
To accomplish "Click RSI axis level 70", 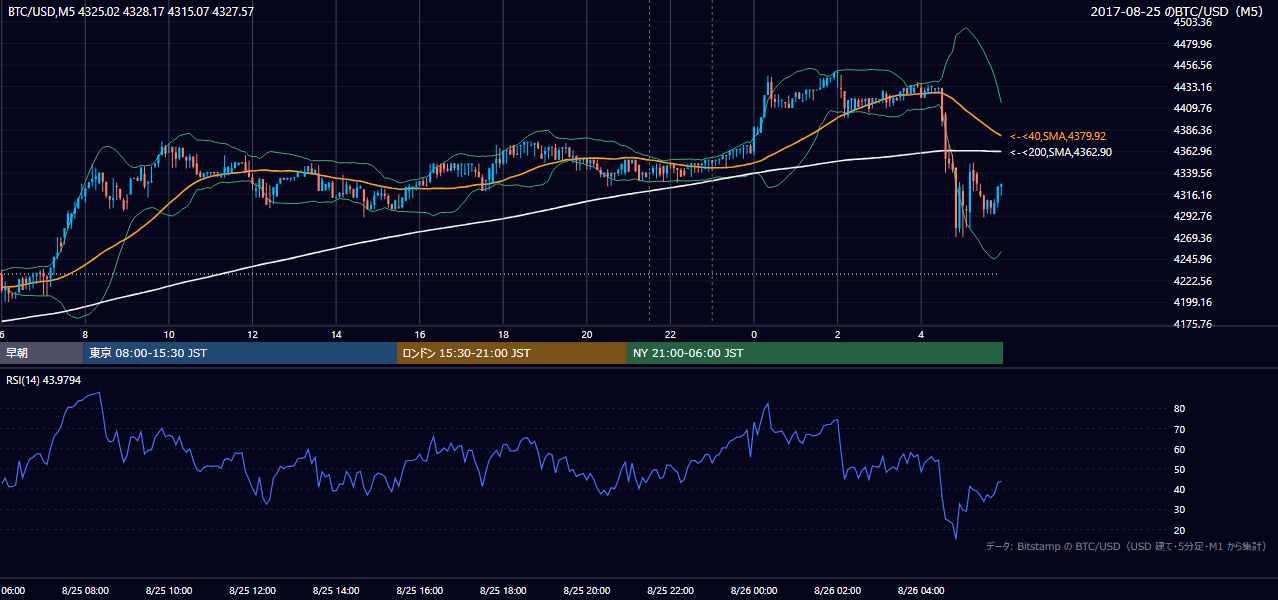I will (1180, 429).
